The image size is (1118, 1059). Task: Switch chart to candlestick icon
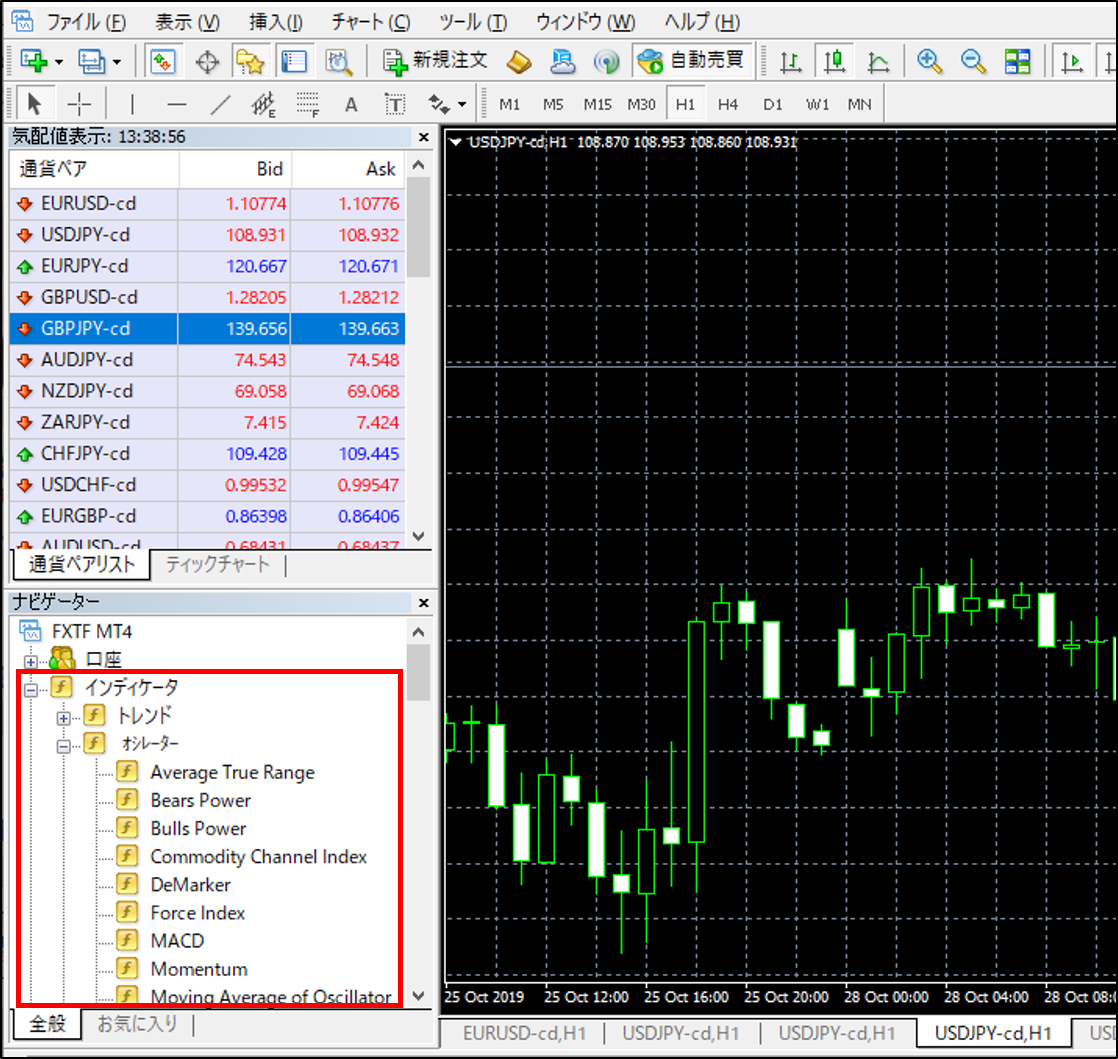coord(834,62)
